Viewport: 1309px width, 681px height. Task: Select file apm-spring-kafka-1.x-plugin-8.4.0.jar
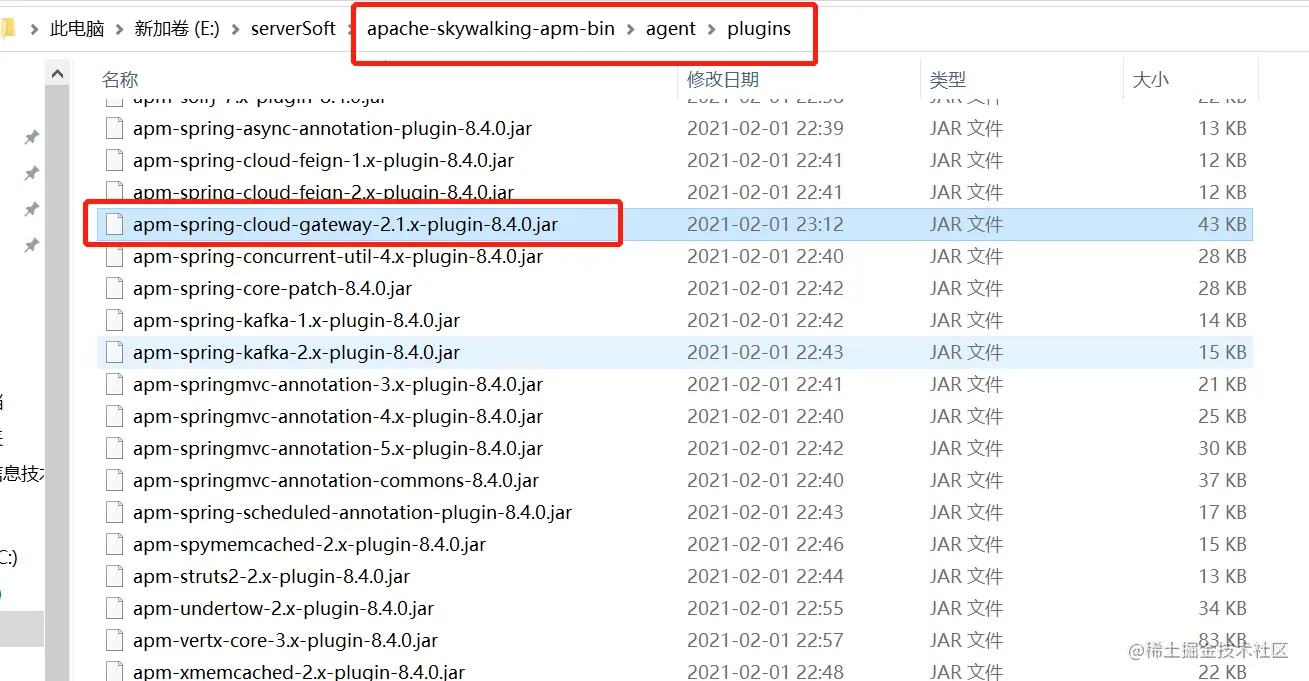point(296,320)
